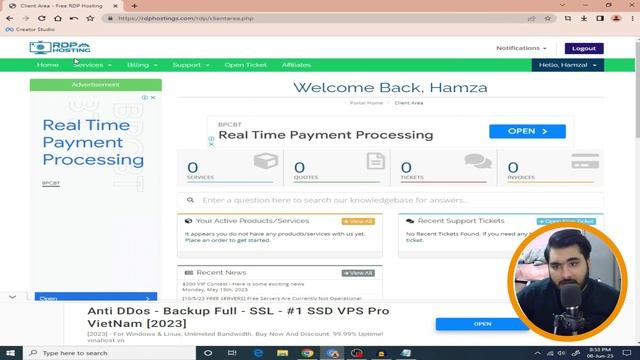640x360 pixels.
Task: Click the undo arrow icon in toolbar
Action: tap(74, 18)
